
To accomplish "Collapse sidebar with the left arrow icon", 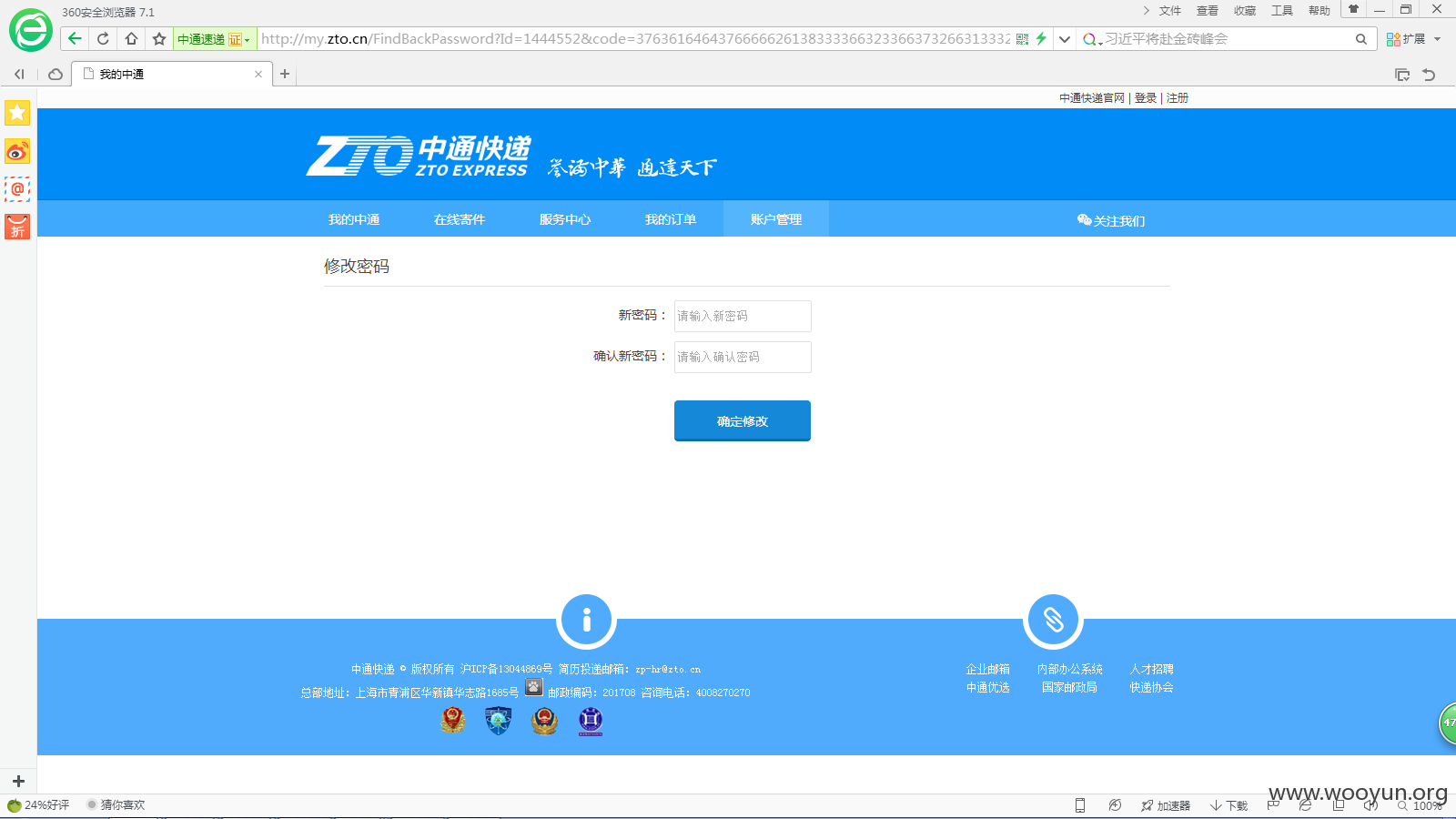I will [19, 74].
